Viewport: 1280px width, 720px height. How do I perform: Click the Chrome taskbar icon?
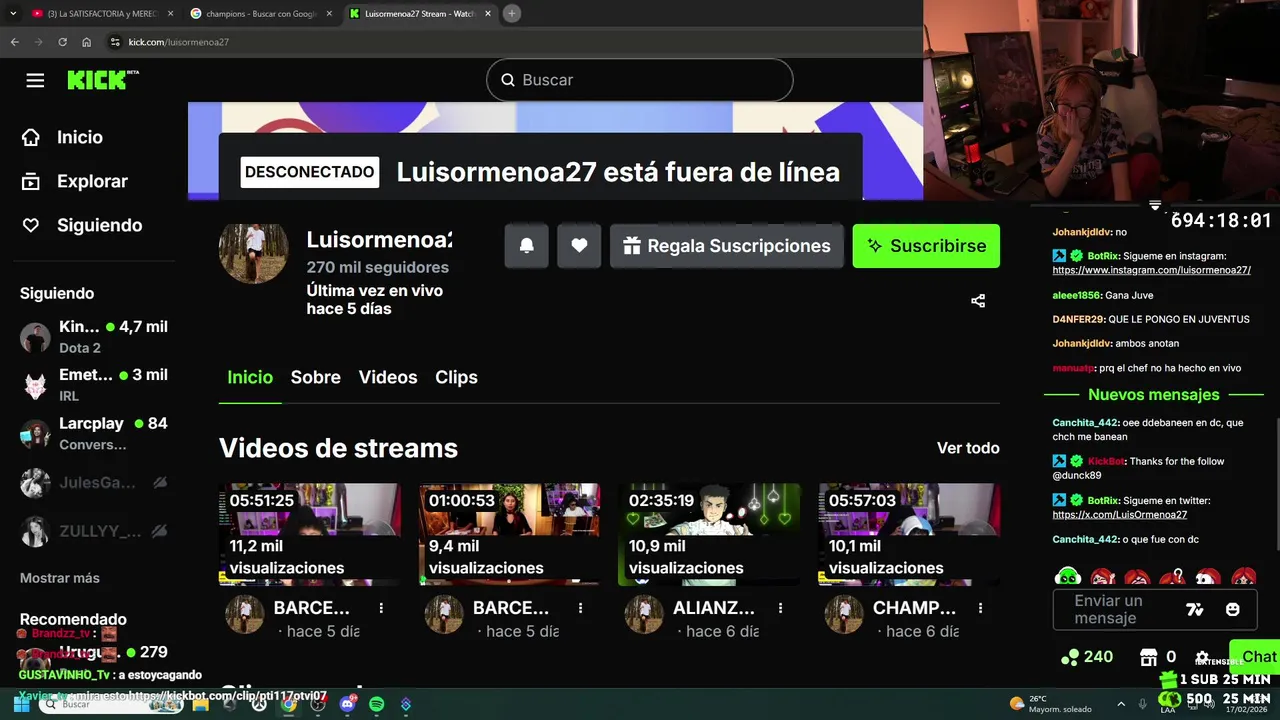pyautogui.click(x=288, y=704)
